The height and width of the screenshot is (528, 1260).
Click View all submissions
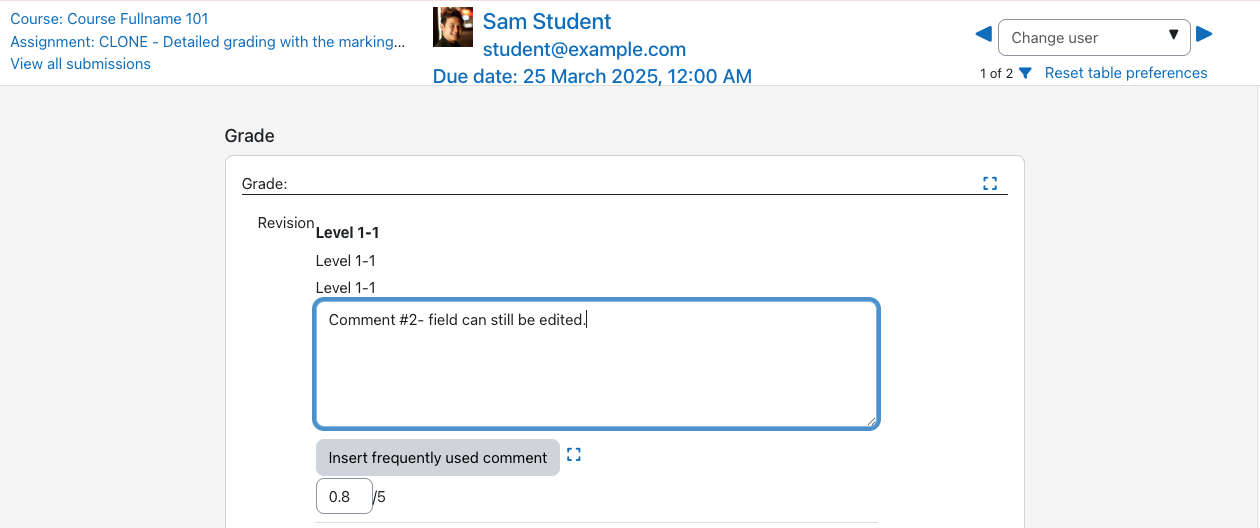point(80,64)
